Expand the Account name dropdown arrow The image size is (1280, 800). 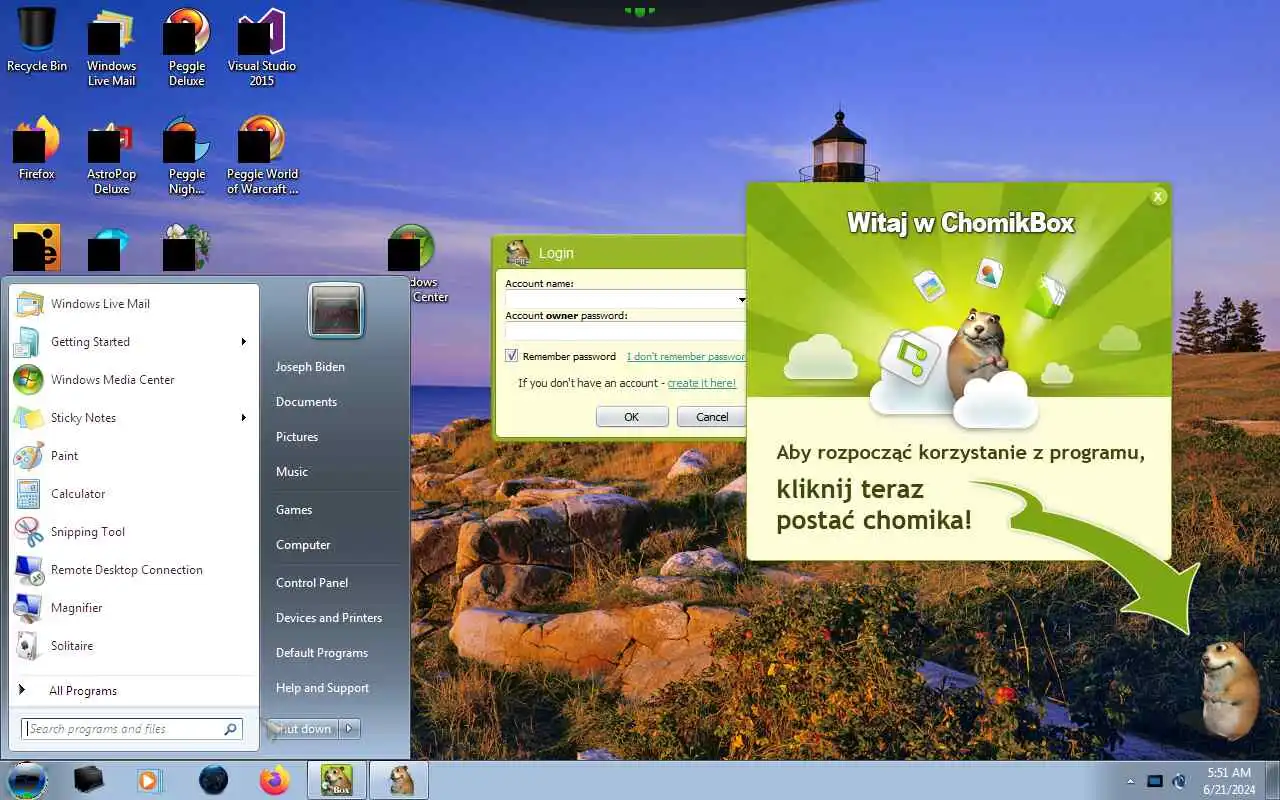pyautogui.click(x=741, y=299)
